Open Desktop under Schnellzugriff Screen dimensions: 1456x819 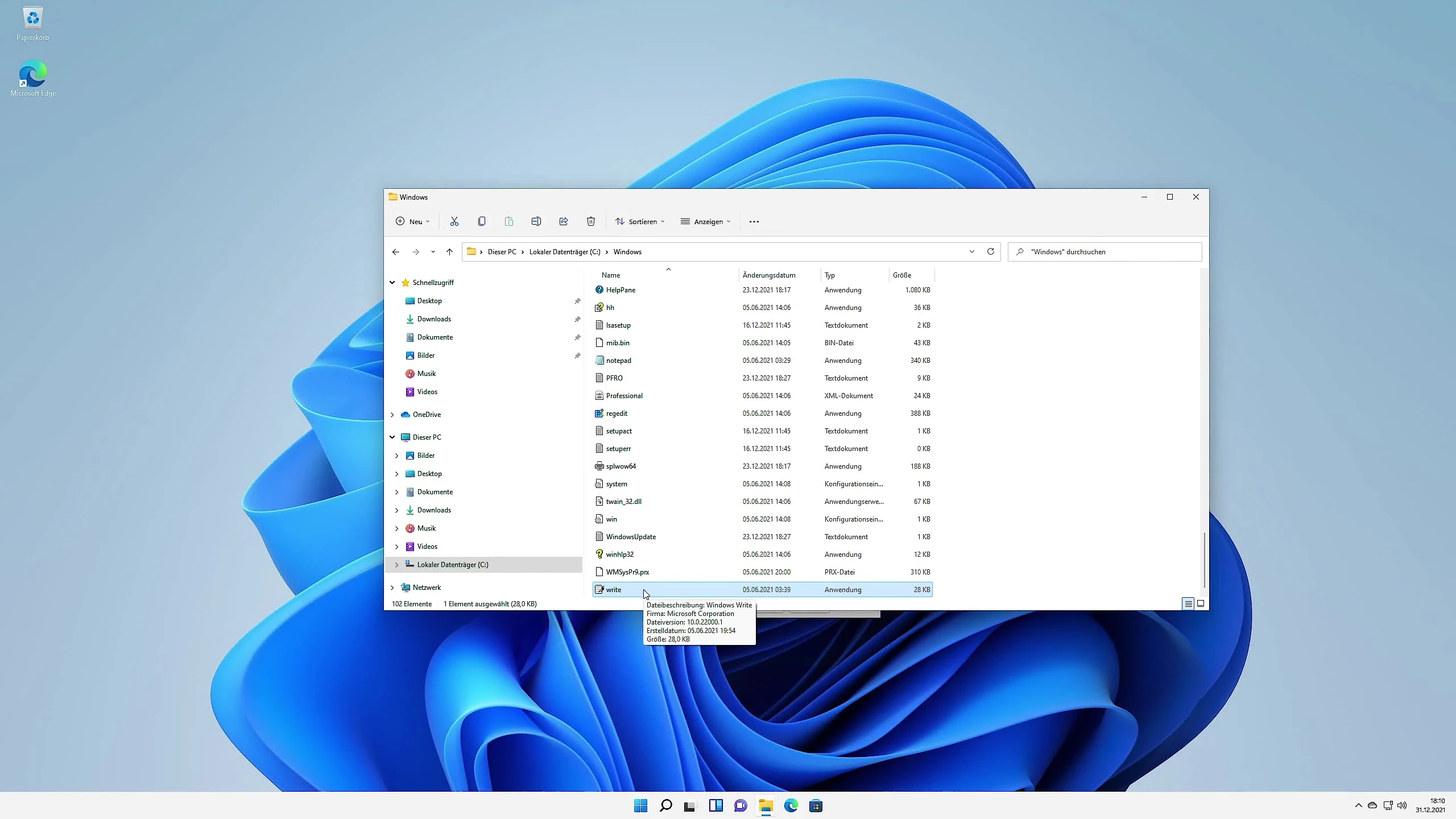coord(429,301)
